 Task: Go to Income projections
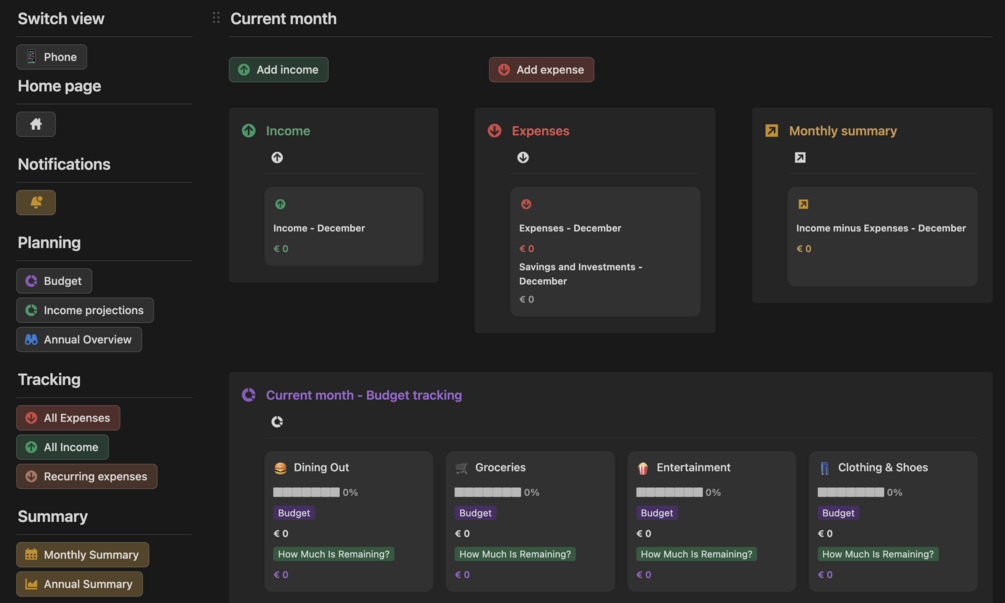point(85,310)
